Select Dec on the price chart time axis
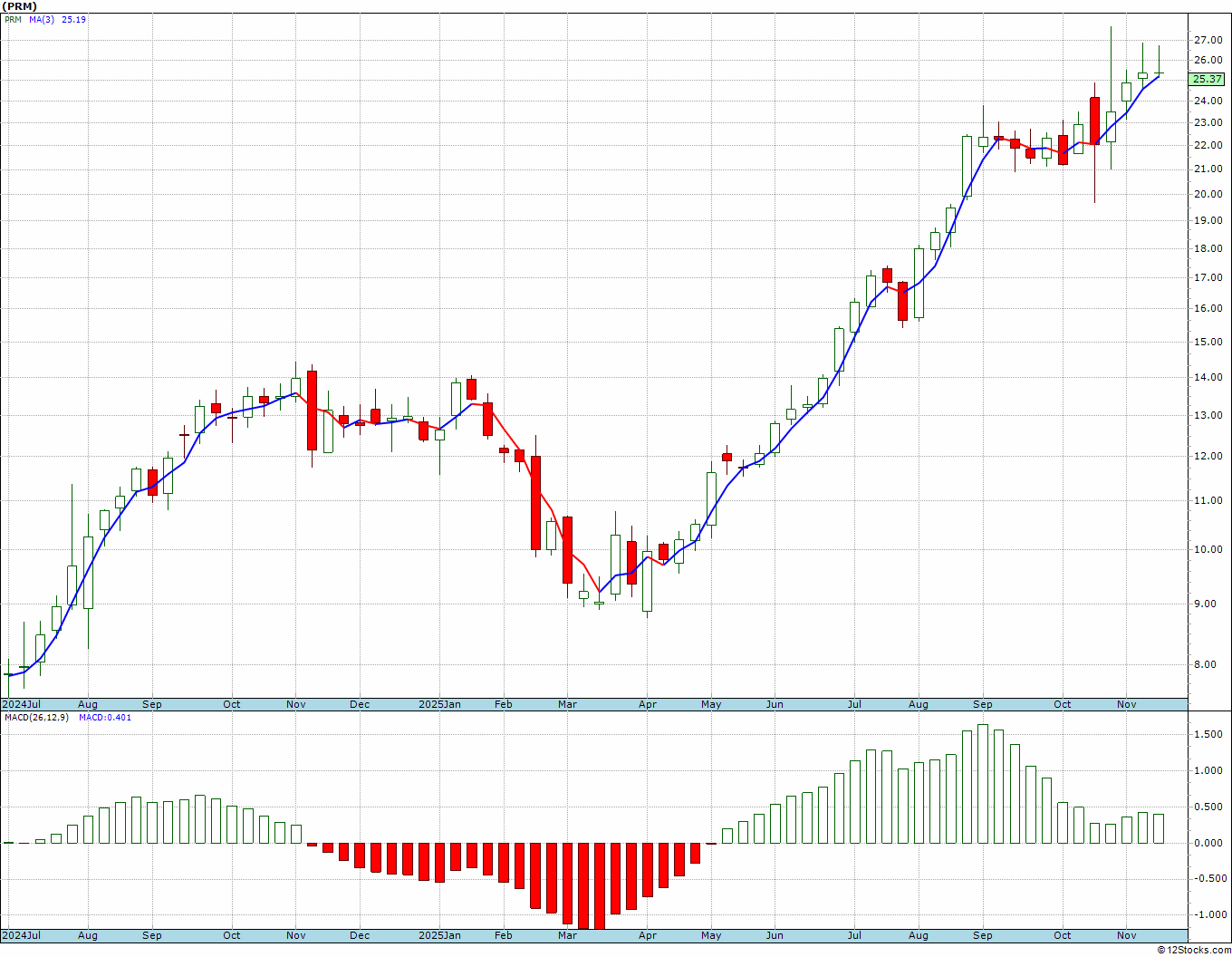 coord(360,704)
